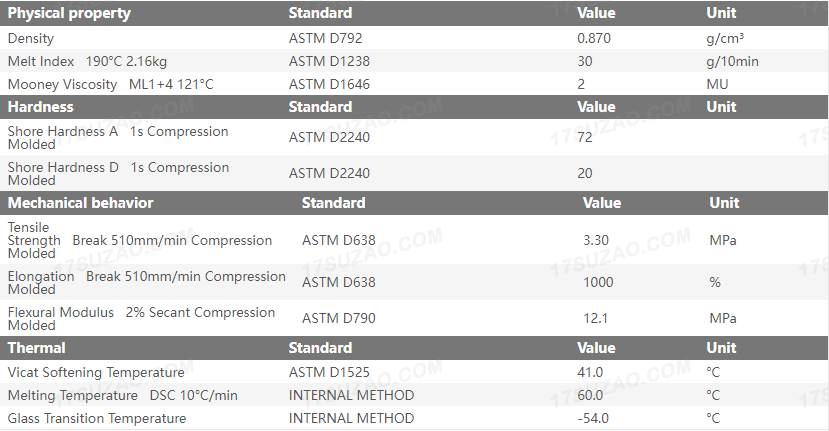The image size is (829, 431).
Task: Click the ASTM D1238 standard cell
Action: pyautogui.click(x=332, y=62)
